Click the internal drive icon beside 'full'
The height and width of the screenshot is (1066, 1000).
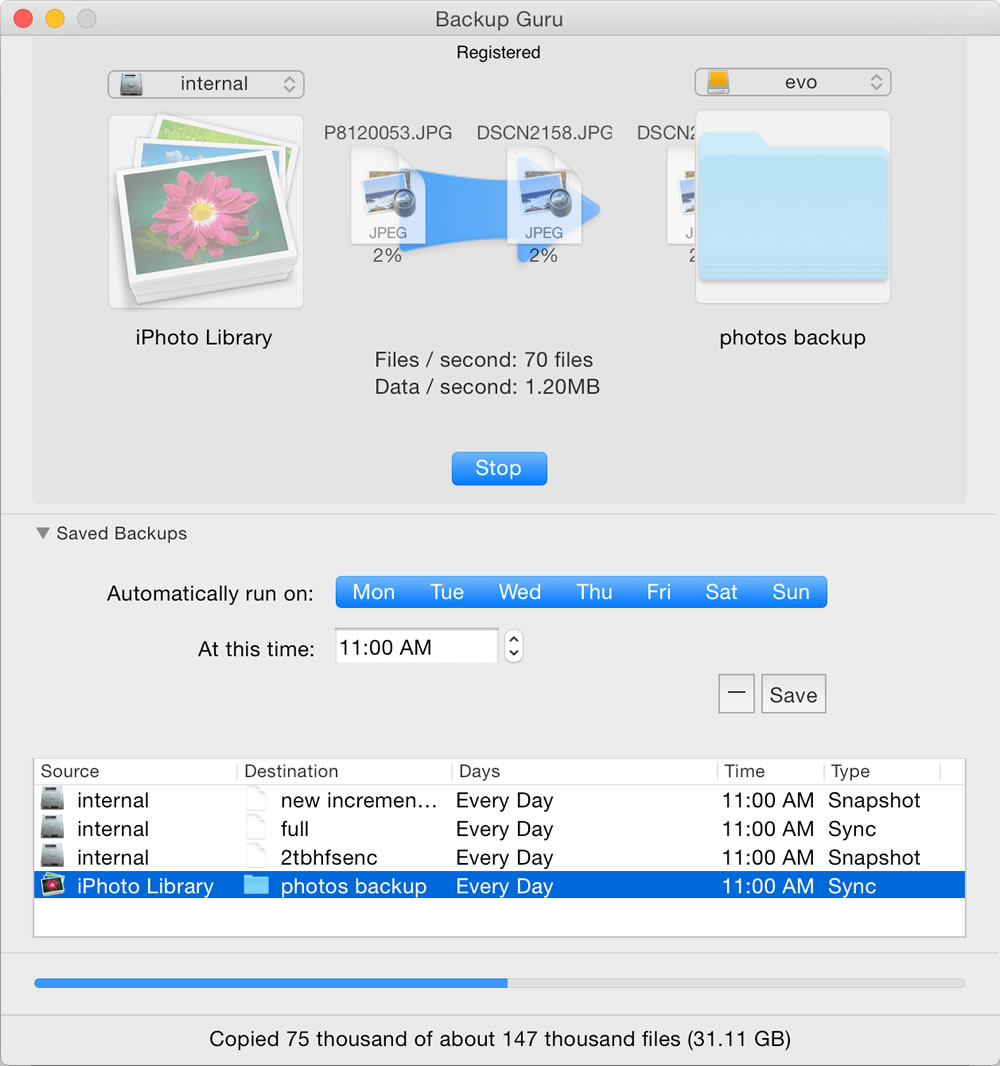(52, 828)
